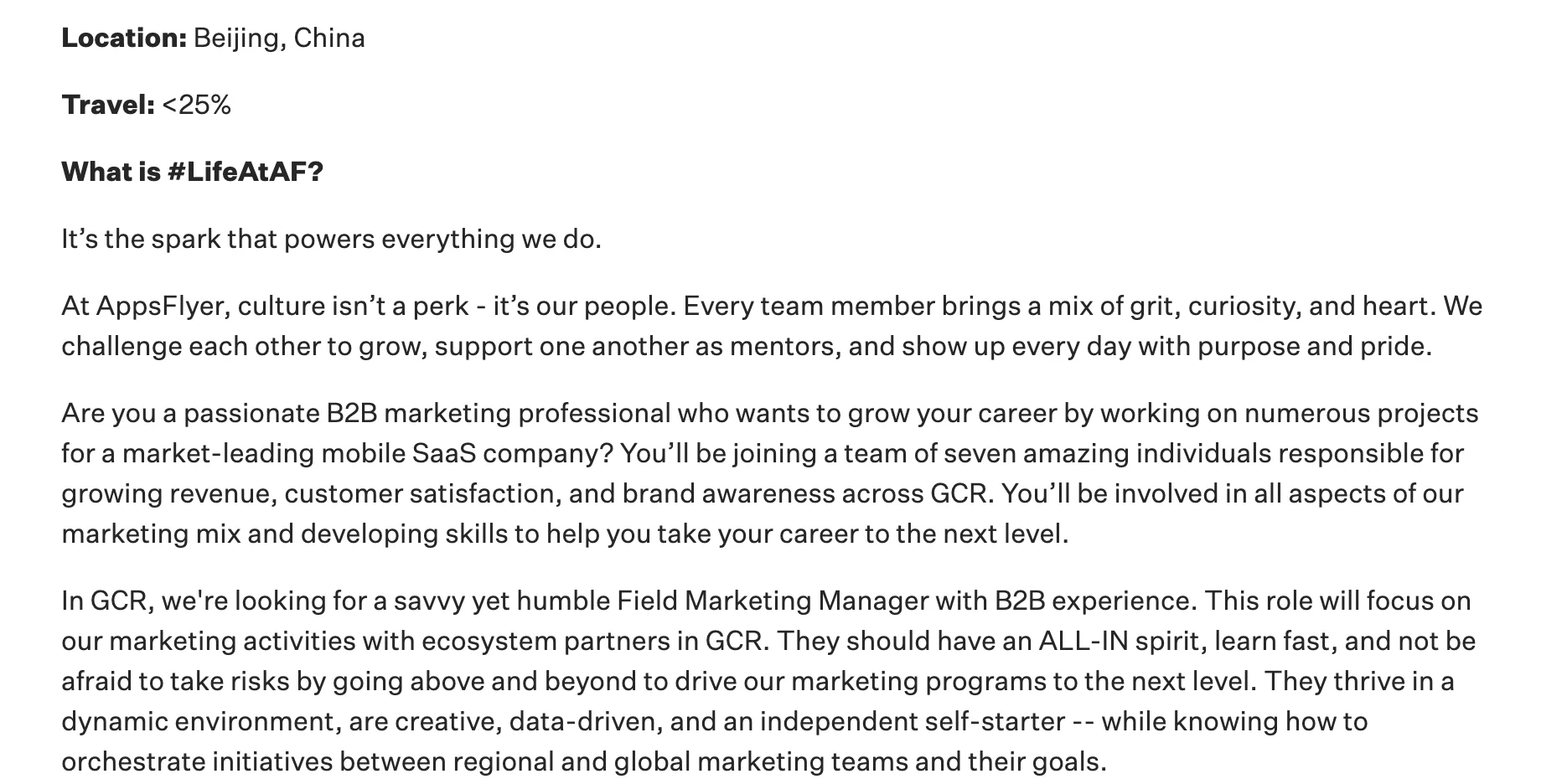Click the "<25%" travel value

click(197, 106)
